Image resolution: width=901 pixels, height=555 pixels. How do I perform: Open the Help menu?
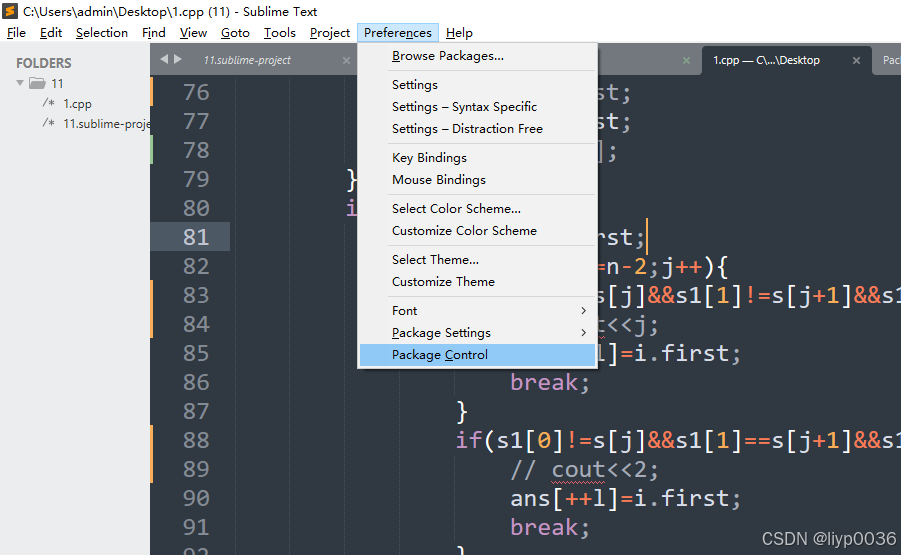[459, 33]
